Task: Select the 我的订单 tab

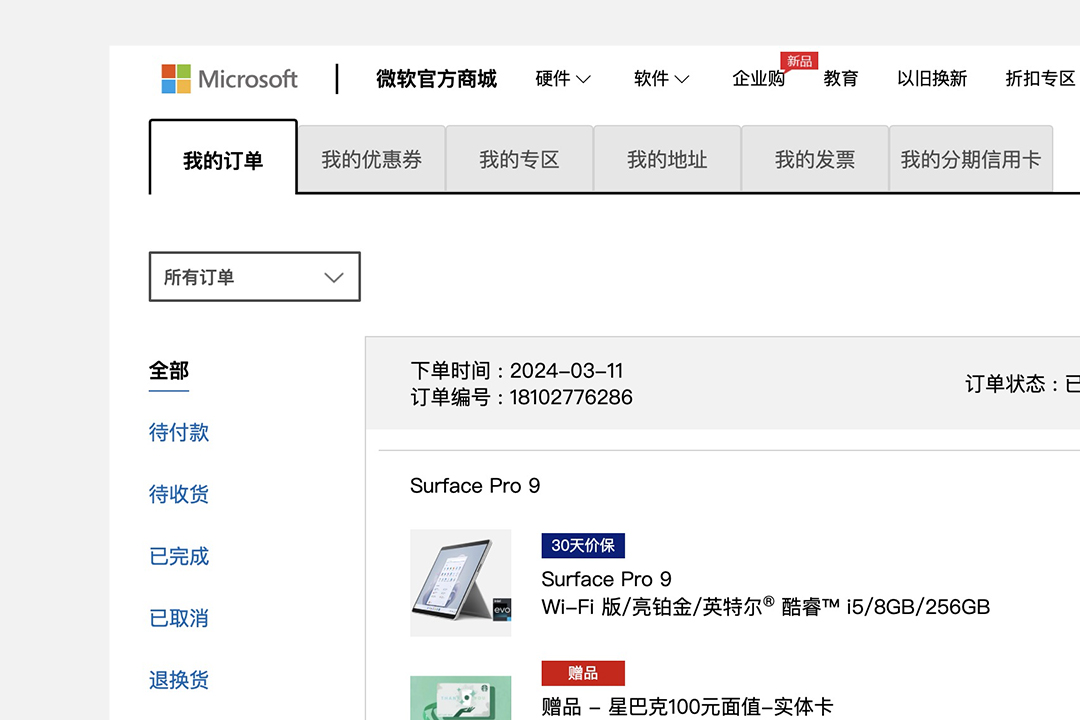Action: (223, 160)
